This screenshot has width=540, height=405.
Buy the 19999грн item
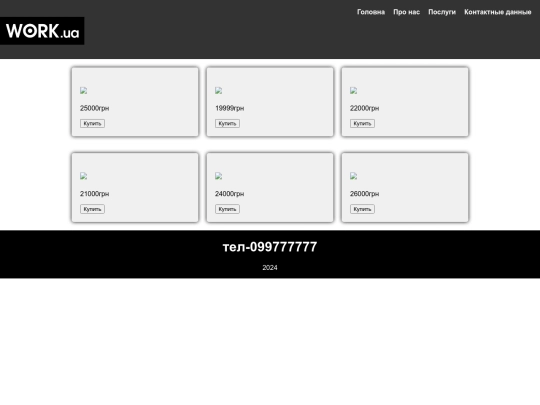227,123
